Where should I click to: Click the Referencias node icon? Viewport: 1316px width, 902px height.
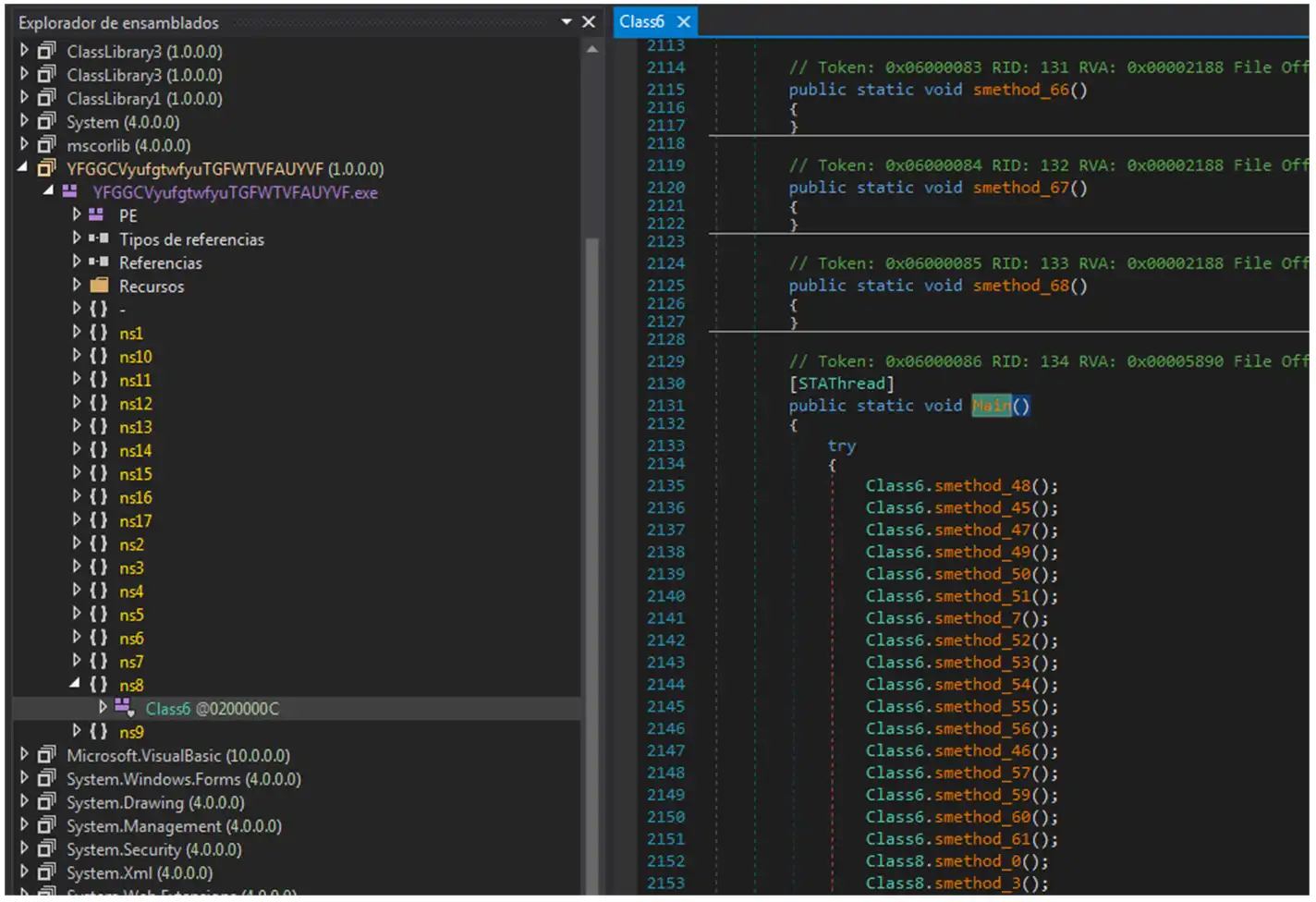click(x=99, y=262)
